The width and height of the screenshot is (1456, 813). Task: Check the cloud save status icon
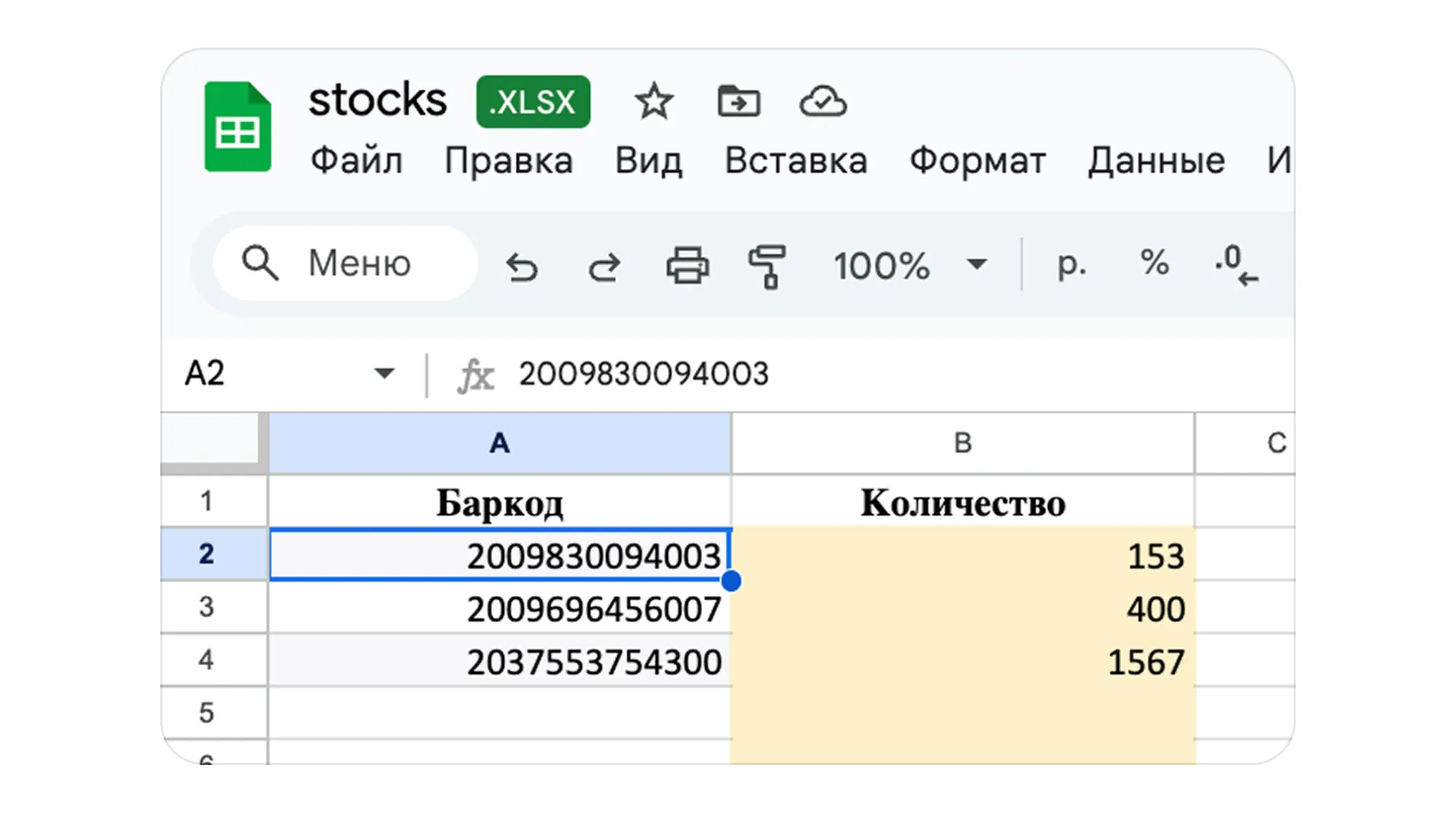[x=822, y=101]
